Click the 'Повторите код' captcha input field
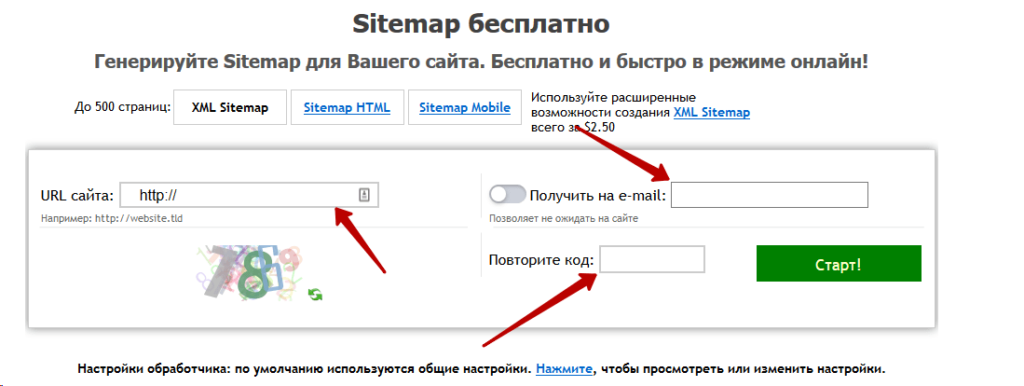 pos(652,259)
